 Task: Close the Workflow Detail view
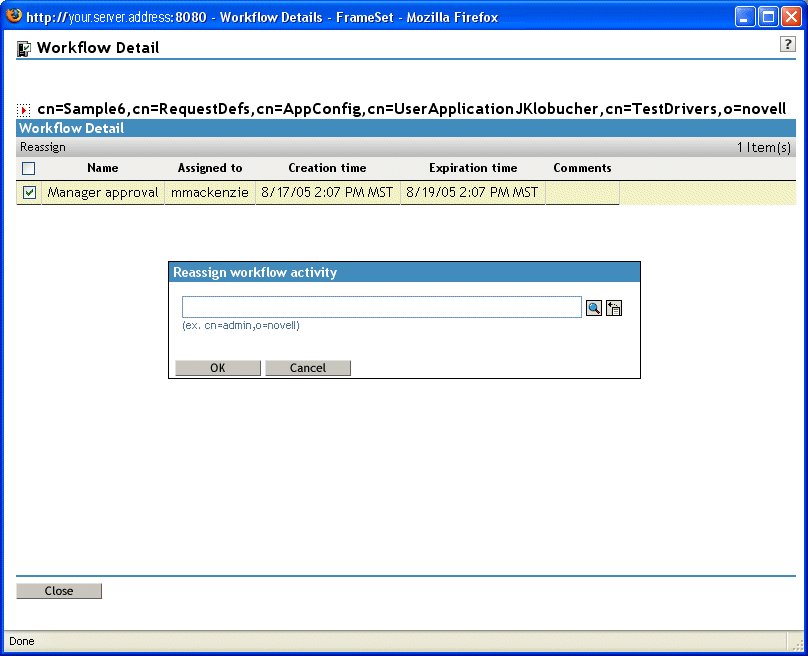click(x=58, y=590)
